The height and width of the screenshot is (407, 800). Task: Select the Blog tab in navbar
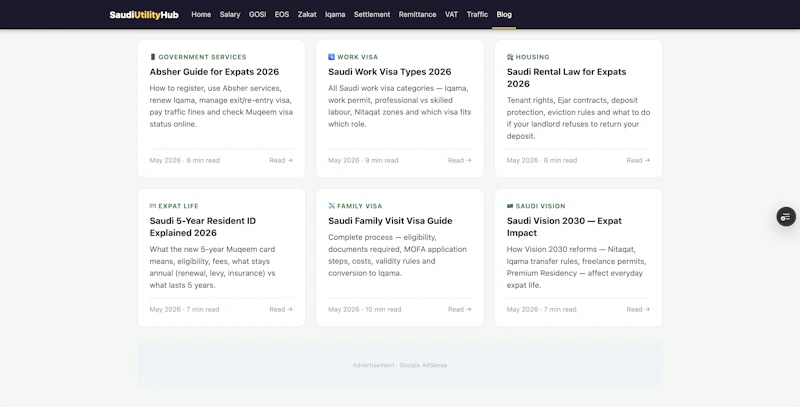pyautogui.click(x=504, y=15)
